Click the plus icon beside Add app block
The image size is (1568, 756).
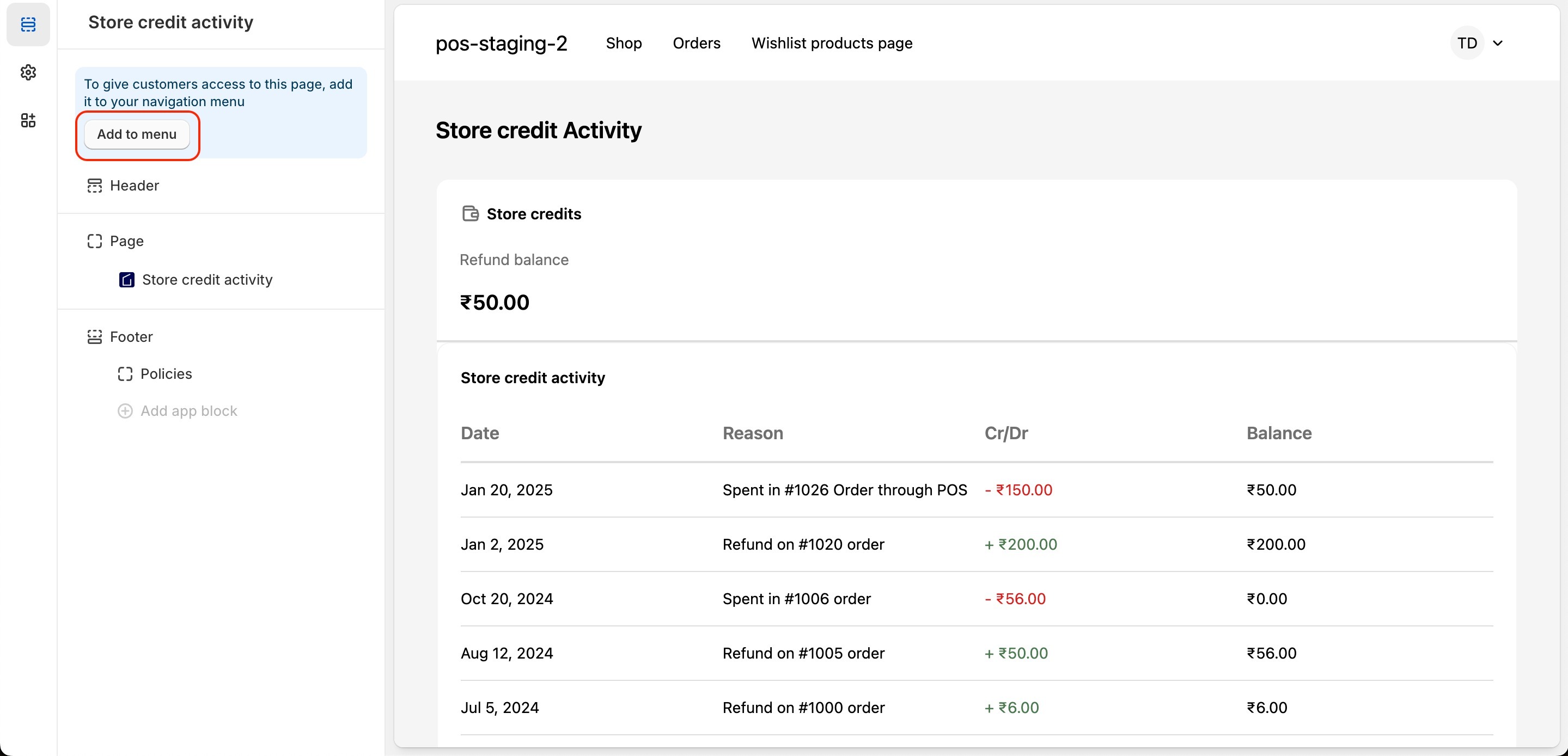tap(125, 411)
